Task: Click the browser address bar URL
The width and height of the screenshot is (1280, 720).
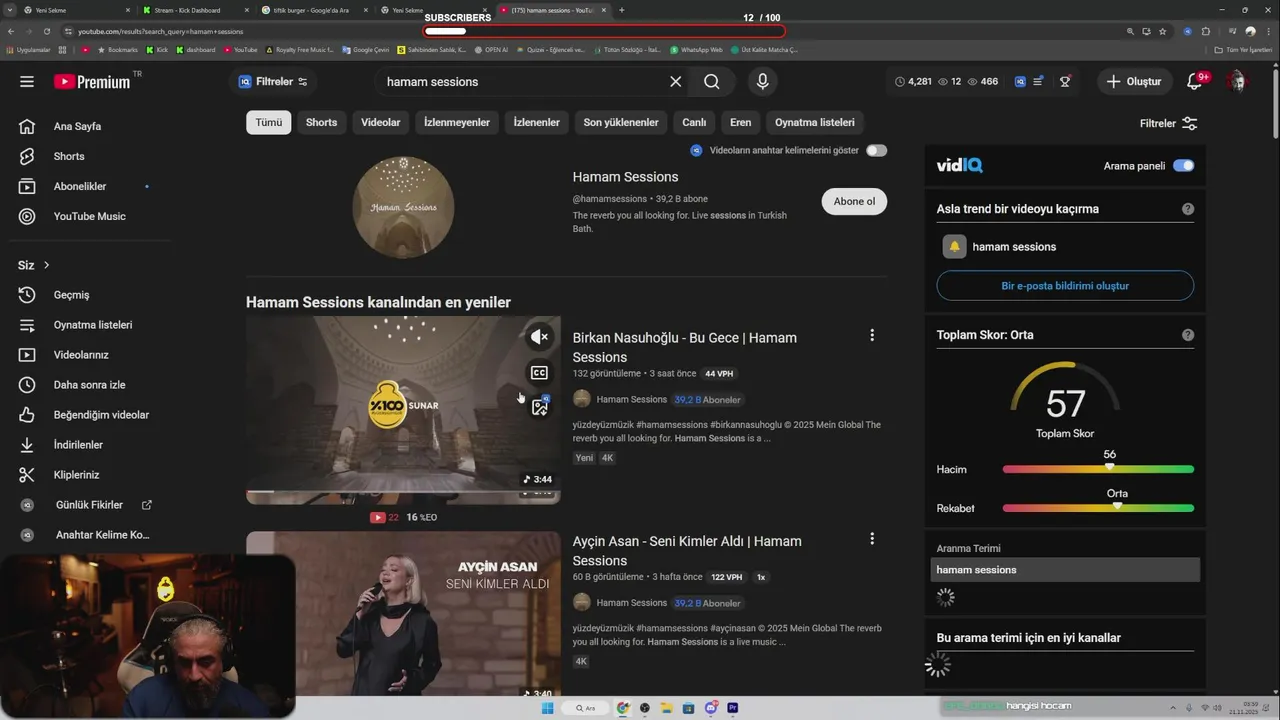Action: (x=160, y=31)
